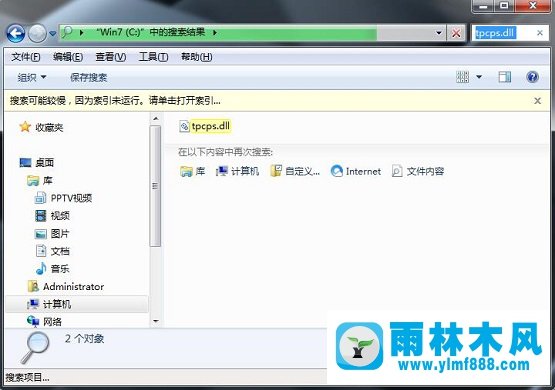Click the navigation pane scrollbar thumb
555x390 pixels.
click(x=155, y=186)
